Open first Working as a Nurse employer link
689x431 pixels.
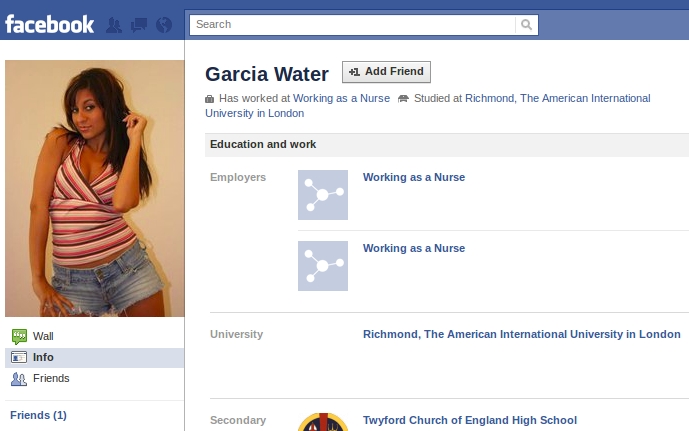click(x=414, y=177)
